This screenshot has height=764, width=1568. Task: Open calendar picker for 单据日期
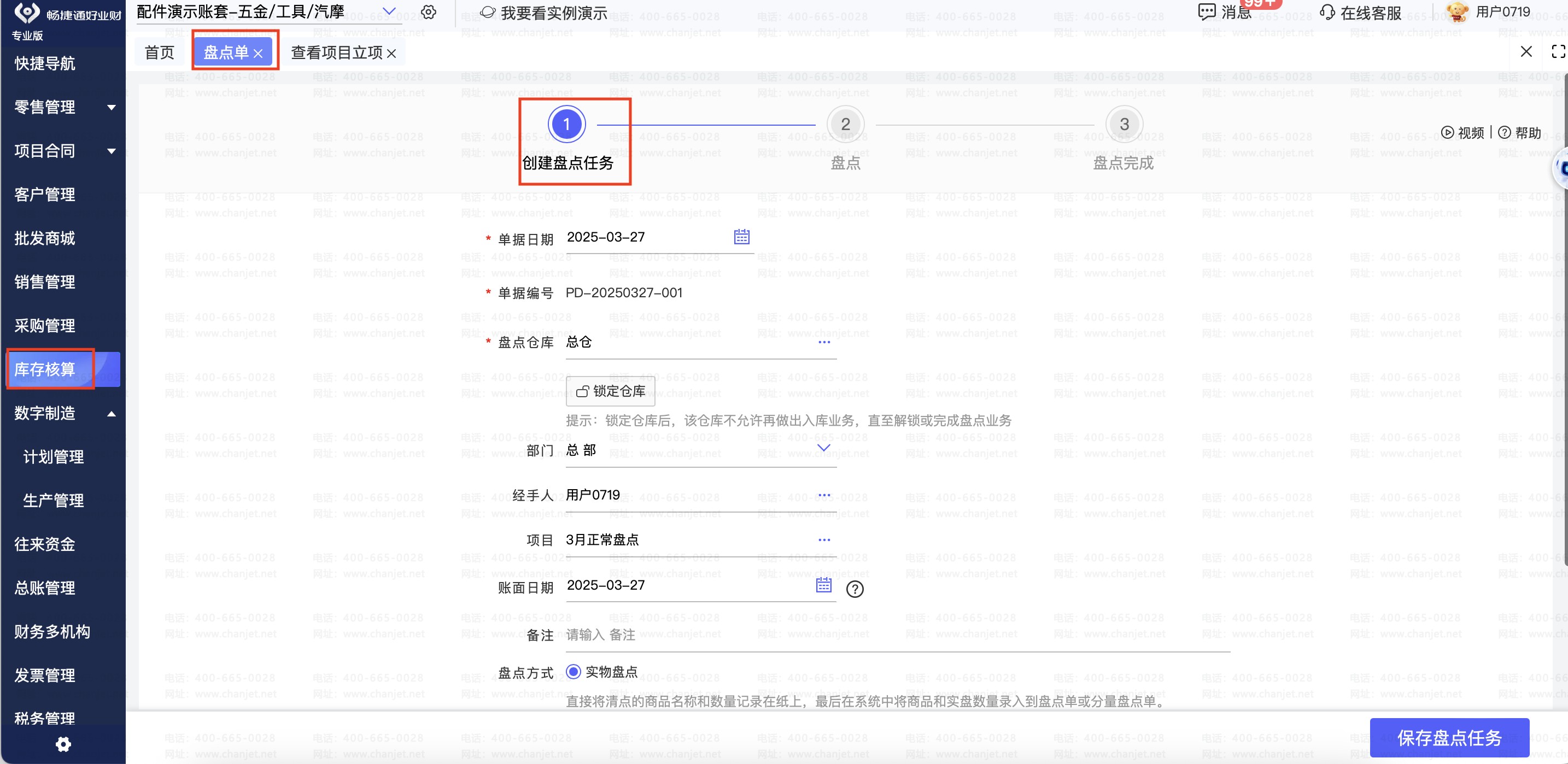point(741,237)
